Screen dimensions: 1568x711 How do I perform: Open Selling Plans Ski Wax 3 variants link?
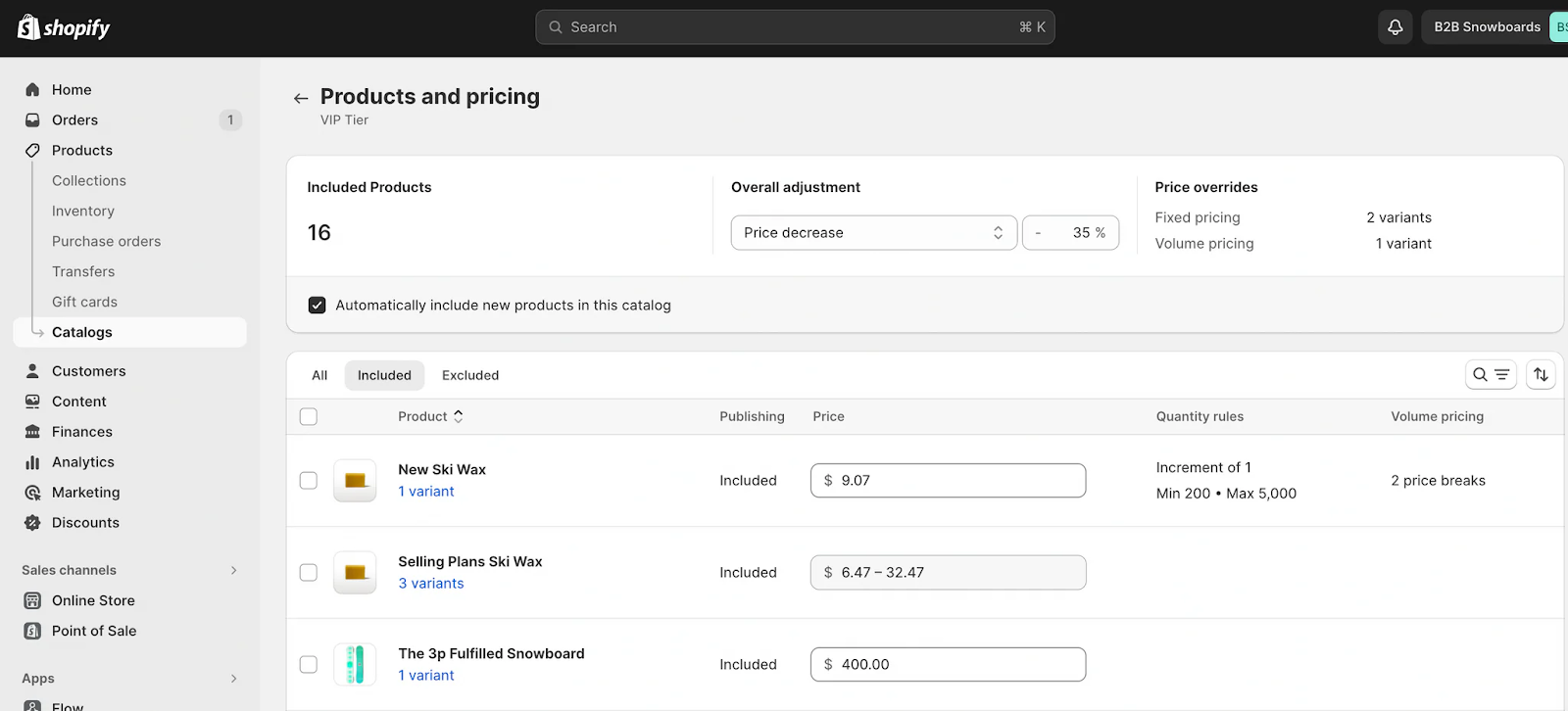pos(431,584)
